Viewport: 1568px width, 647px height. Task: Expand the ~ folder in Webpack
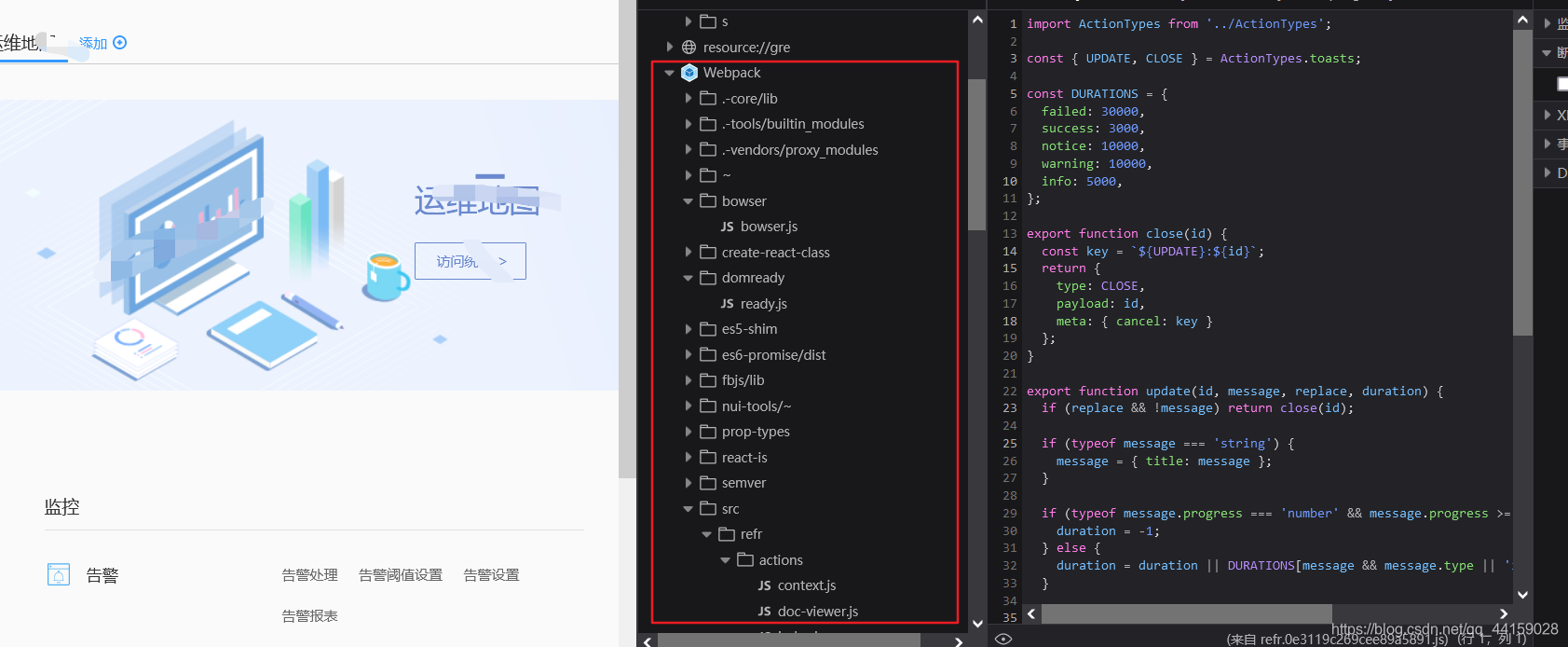pyautogui.click(x=689, y=175)
